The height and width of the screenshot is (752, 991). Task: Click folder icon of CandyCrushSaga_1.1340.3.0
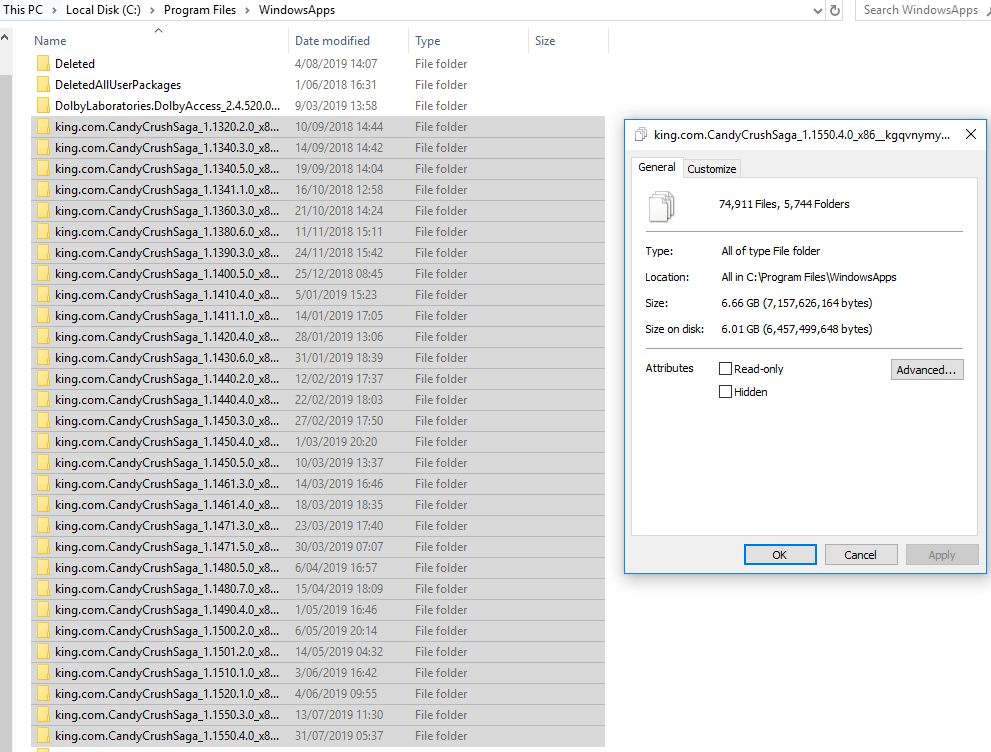(x=43, y=148)
